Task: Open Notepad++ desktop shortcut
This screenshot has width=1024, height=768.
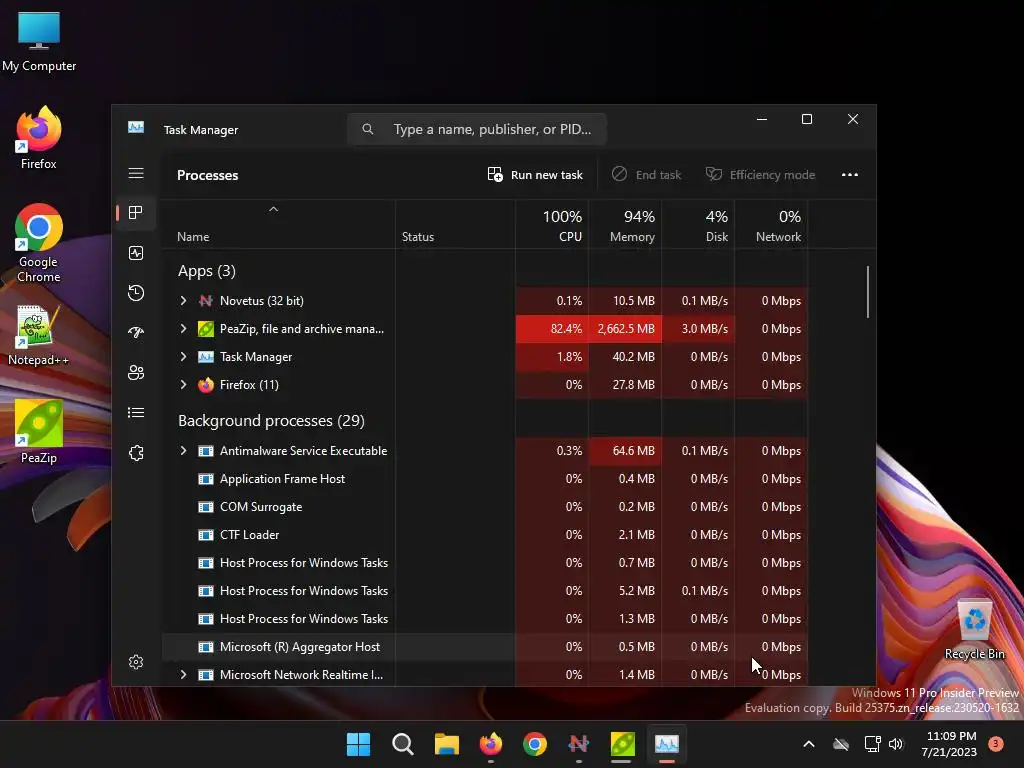Action: pyautogui.click(x=39, y=335)
